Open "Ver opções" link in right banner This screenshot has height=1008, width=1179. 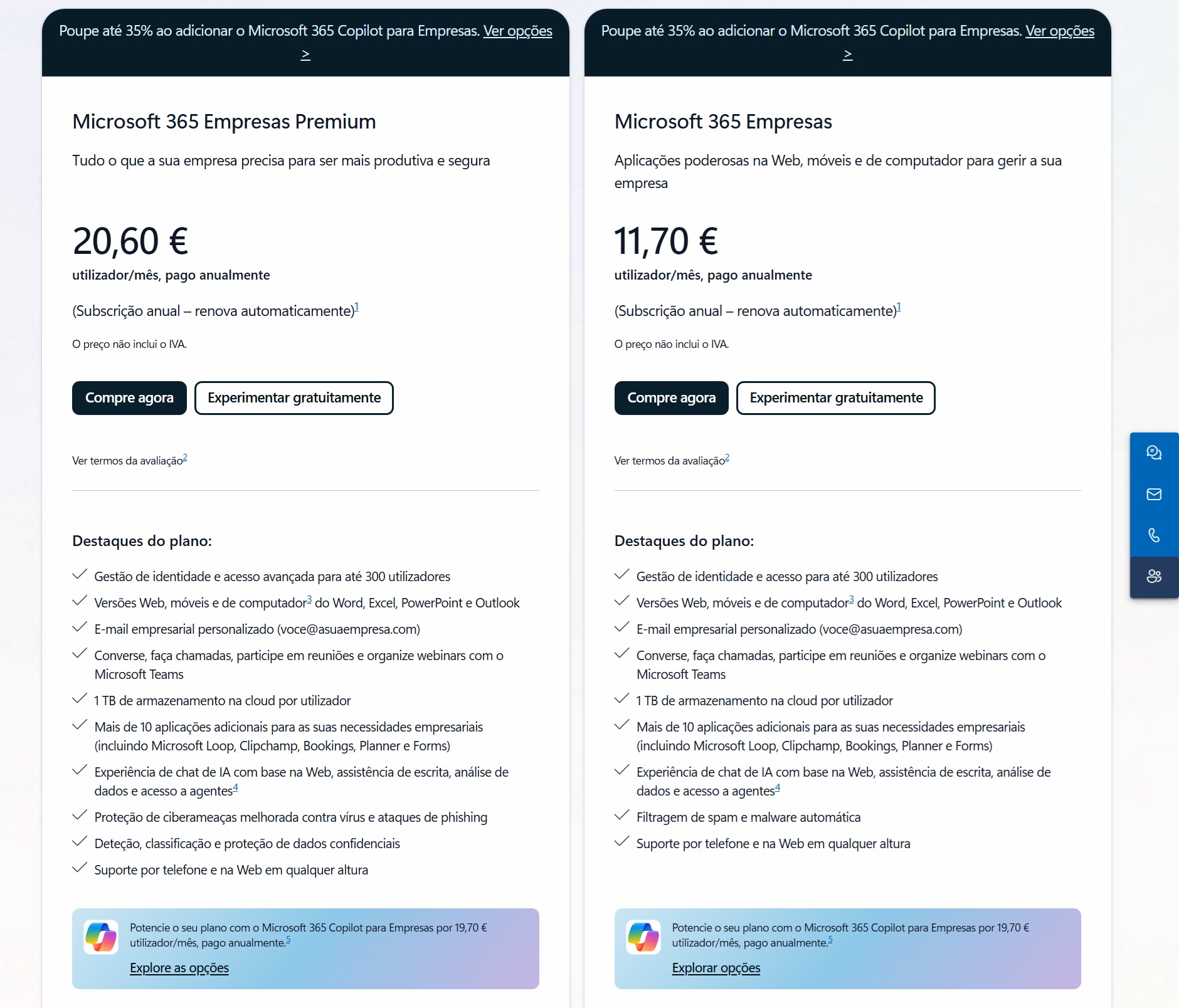(1059, 31)
